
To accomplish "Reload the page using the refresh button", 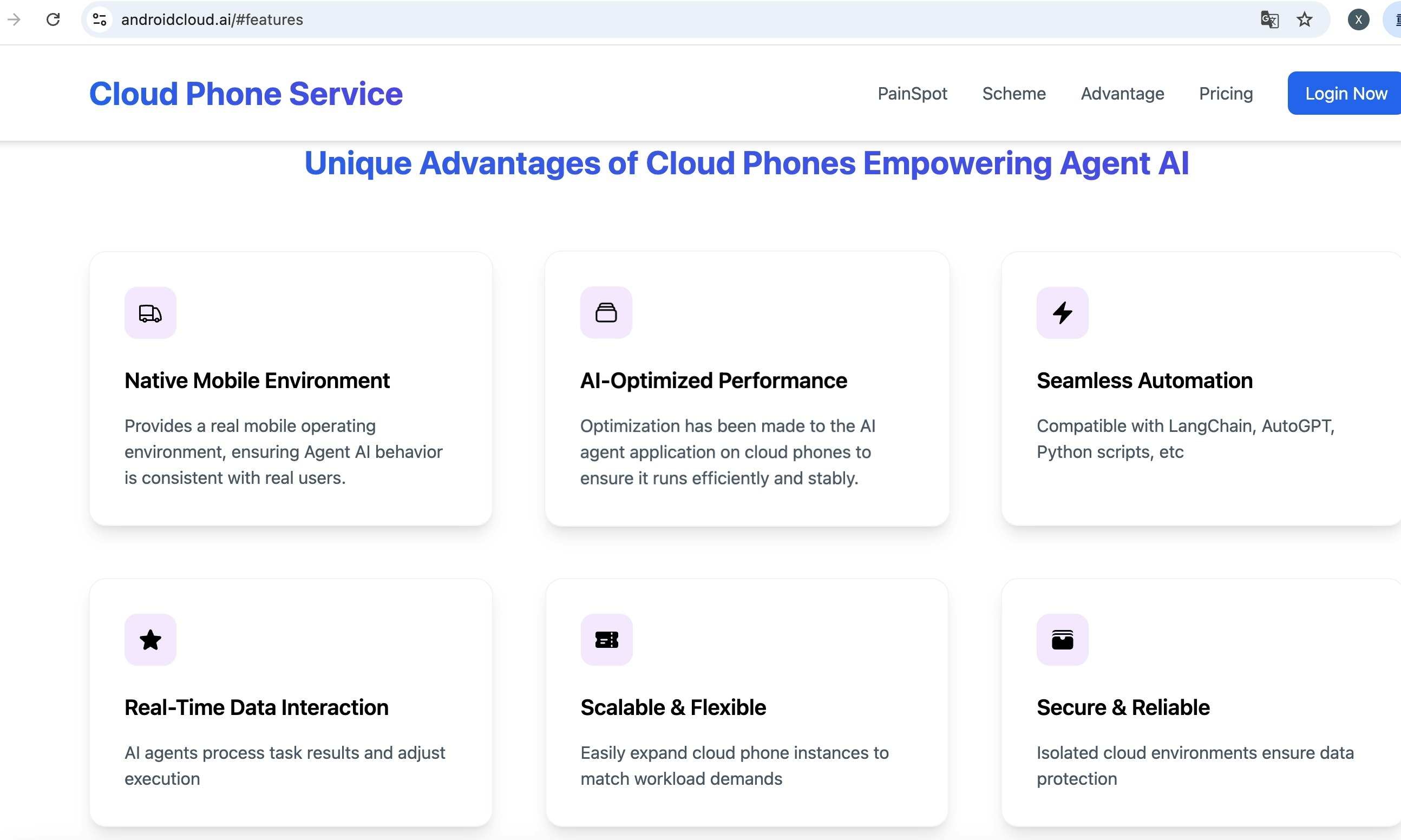I will pyautogui.click(x=53, y=20).
